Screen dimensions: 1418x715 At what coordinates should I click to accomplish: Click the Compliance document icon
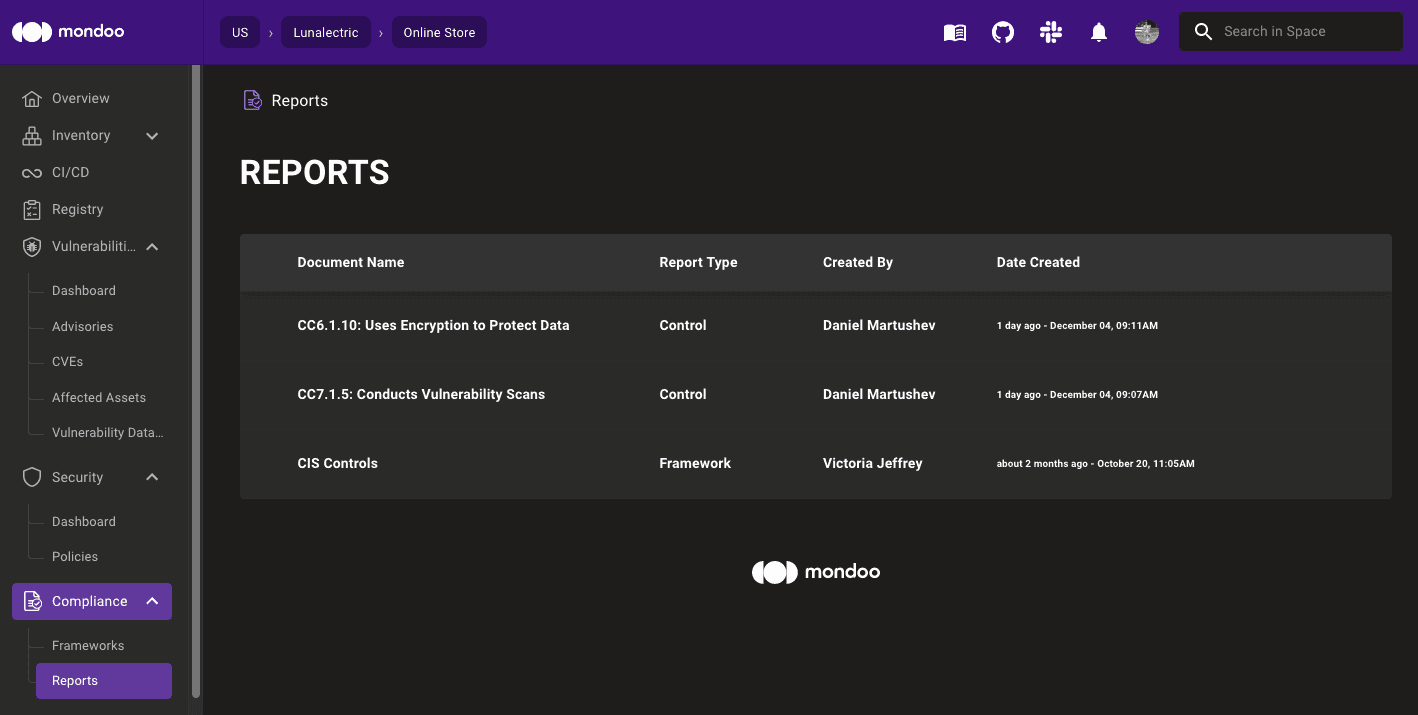pos(31,601)
